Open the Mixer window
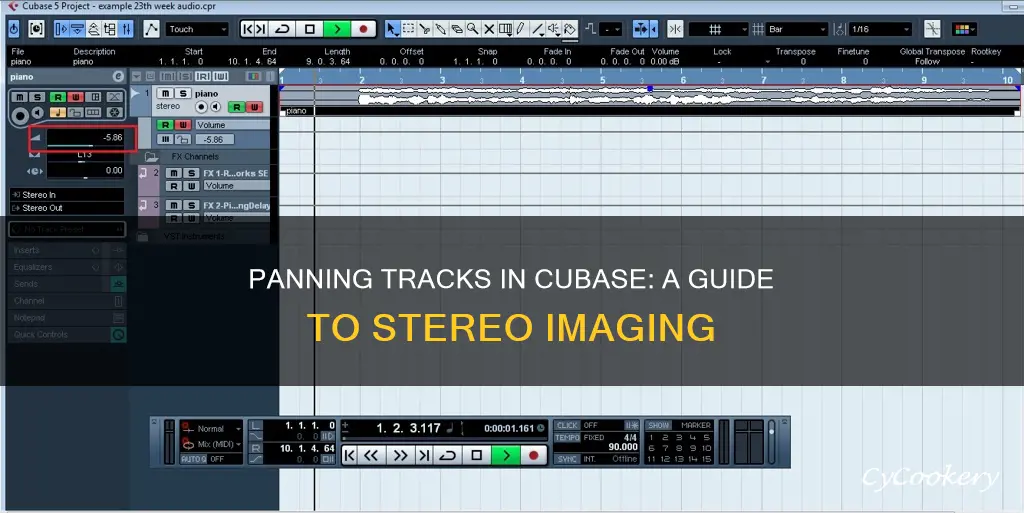1024x513 pixels. 126,29
